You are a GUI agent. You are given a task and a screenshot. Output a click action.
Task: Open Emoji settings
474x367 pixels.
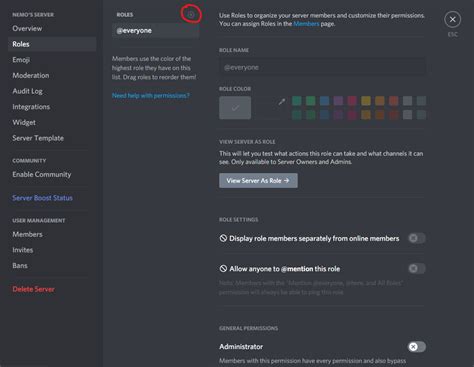(x=21, y=60)
